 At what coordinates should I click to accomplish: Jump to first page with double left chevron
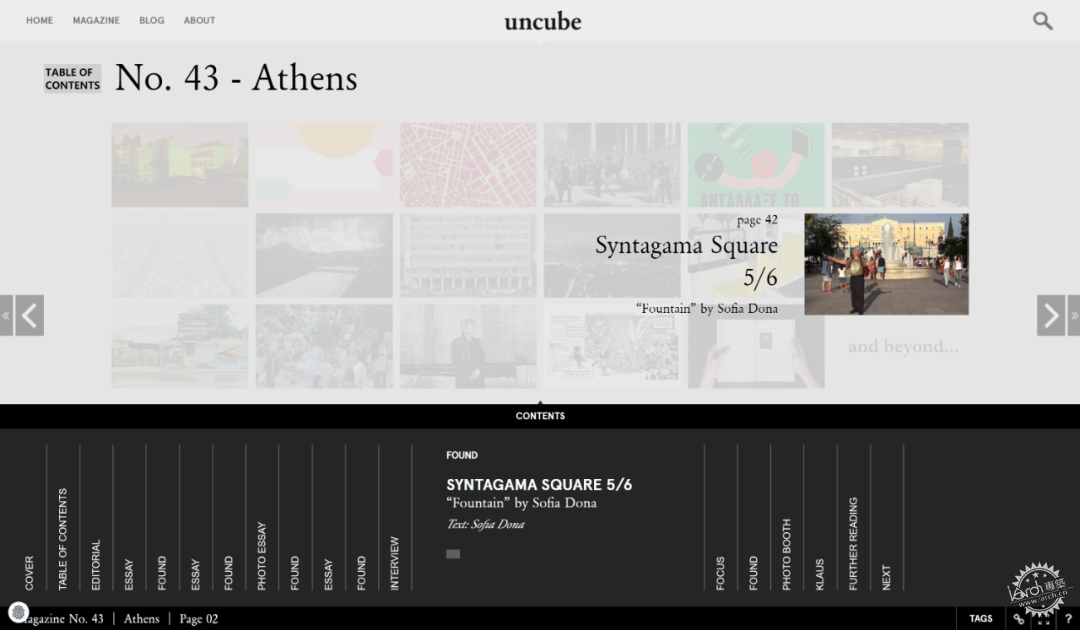pyautogui.click(x=6, y=315)
